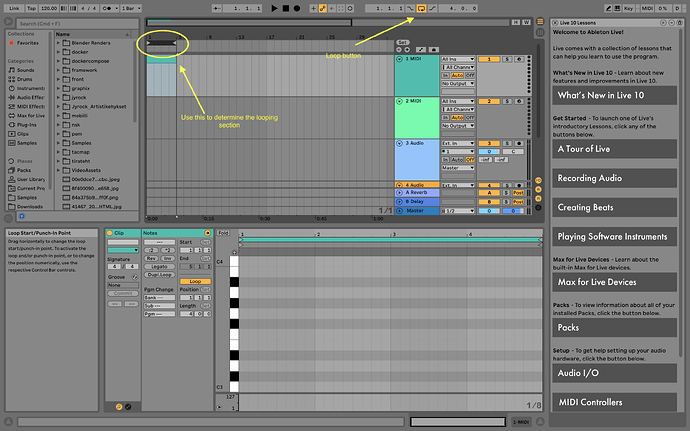Show the I/O section toggle icon
This screenshot has width=690, height=431.
(538, 181)
